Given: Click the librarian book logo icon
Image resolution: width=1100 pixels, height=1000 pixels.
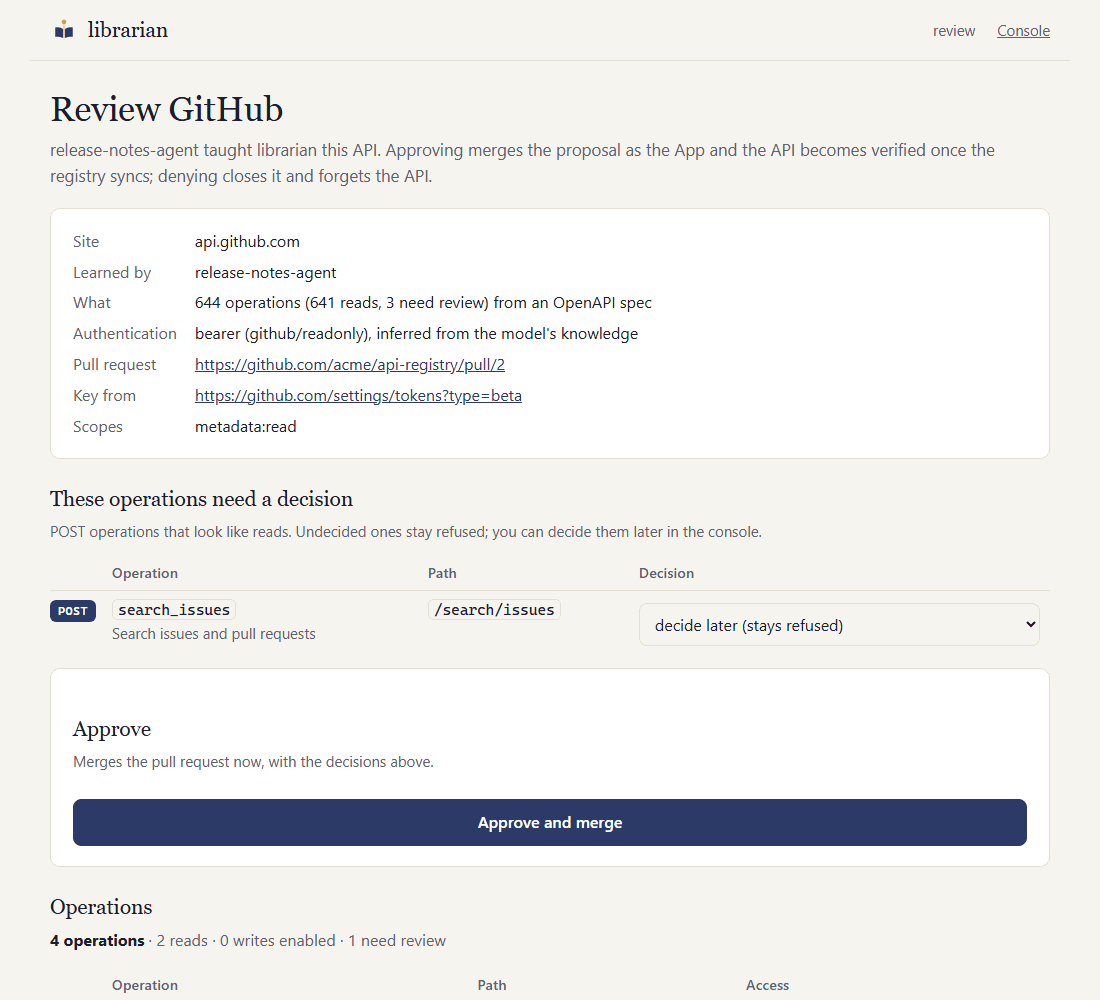Looking at the screenshot, I should [64, 30].
